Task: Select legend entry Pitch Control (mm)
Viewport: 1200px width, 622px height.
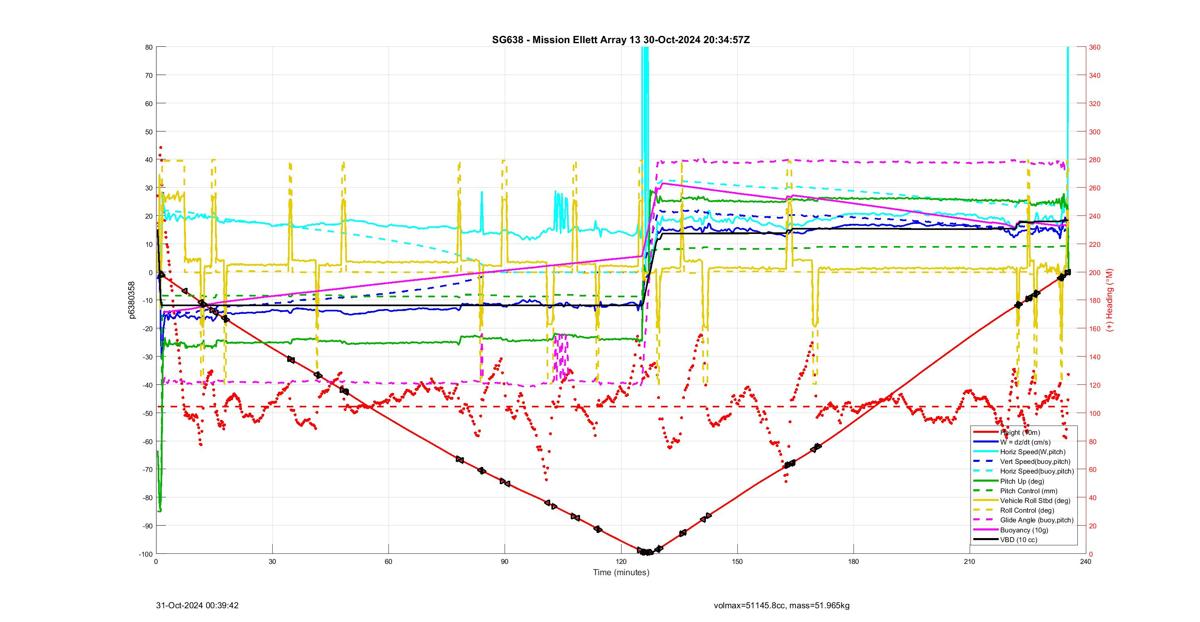Action: coord(1029,491)
